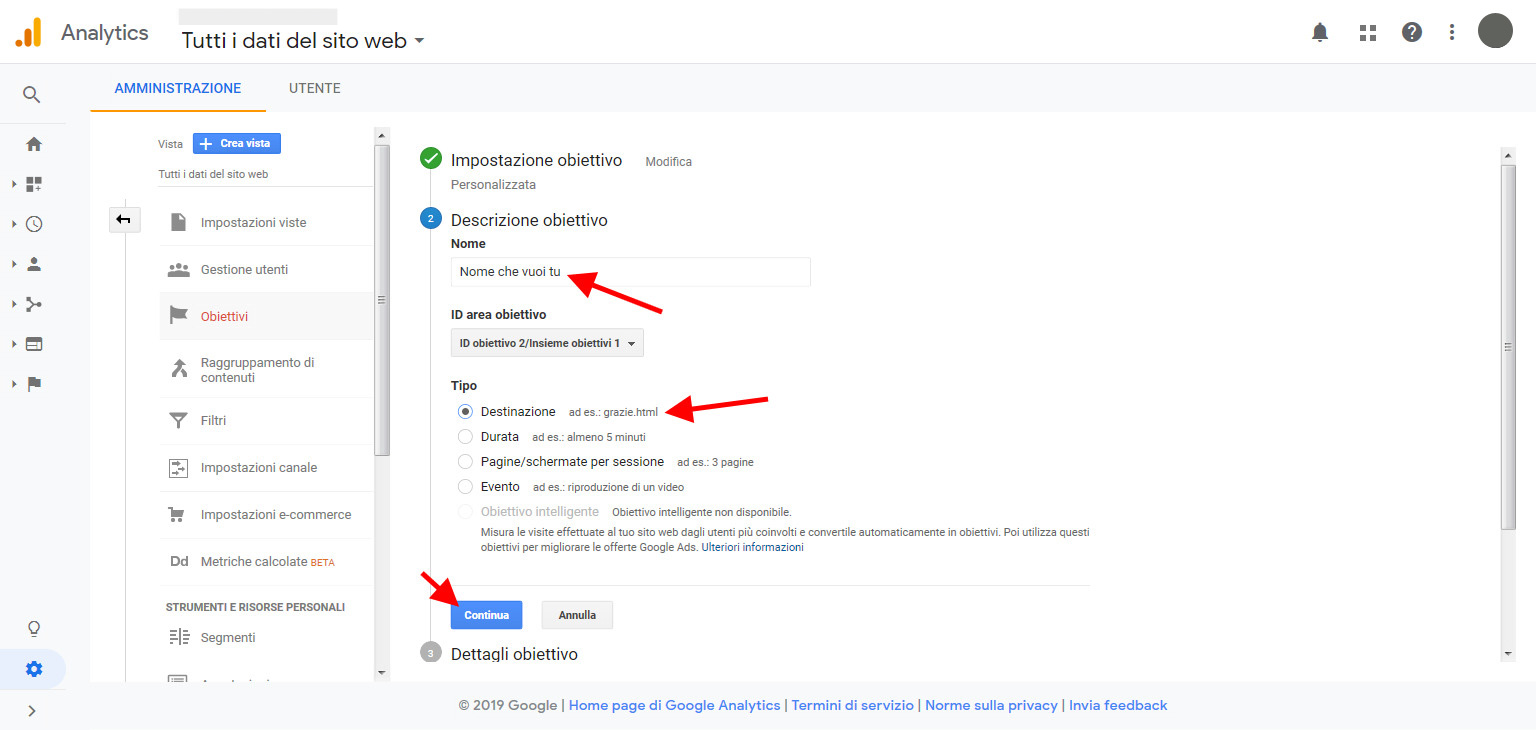This screenshot has width=1536, height=730.
Task: Open the Google apps grid icon
Action: (1368, 32)
